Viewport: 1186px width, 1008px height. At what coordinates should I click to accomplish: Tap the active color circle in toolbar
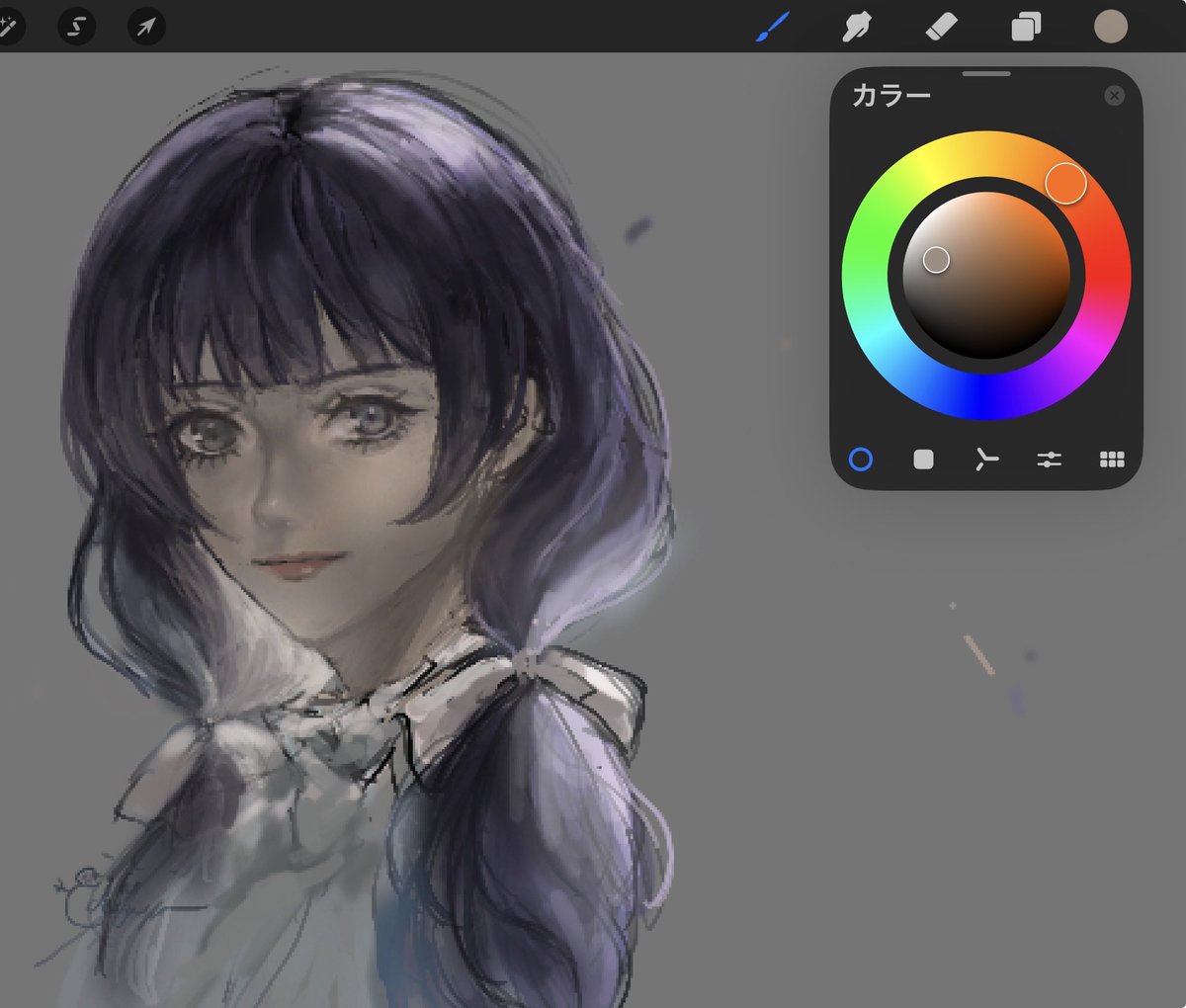point(1111,27)
